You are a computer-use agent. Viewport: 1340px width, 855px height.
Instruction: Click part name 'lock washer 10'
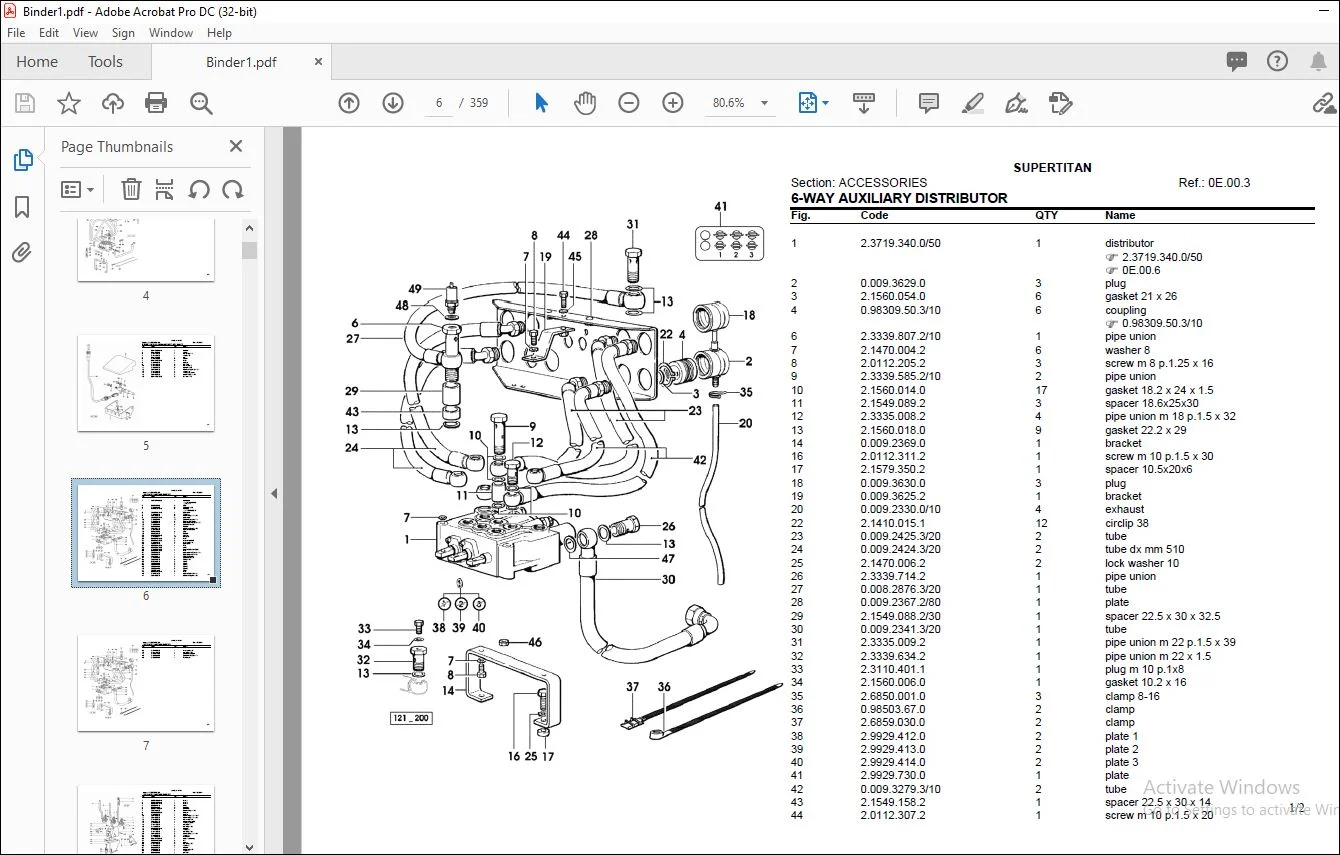tap(1142, 563)
